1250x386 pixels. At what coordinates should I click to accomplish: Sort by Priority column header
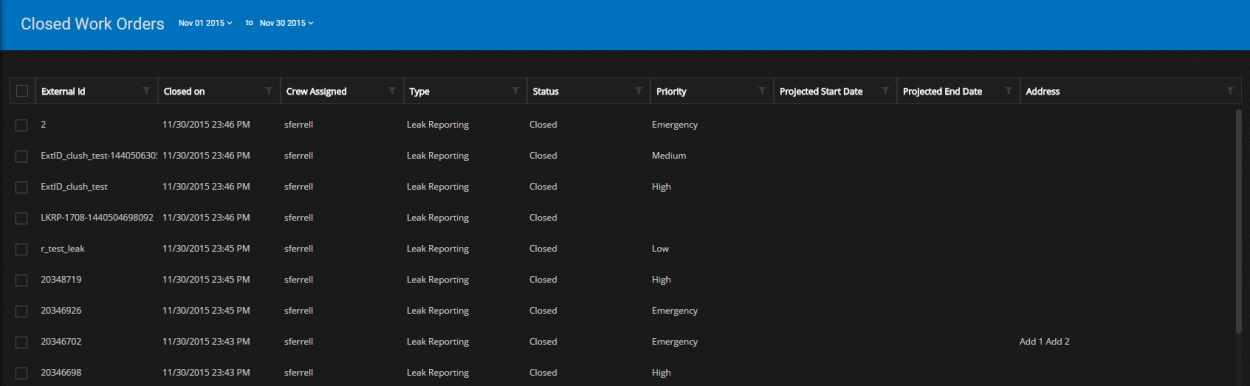point(671,91)
